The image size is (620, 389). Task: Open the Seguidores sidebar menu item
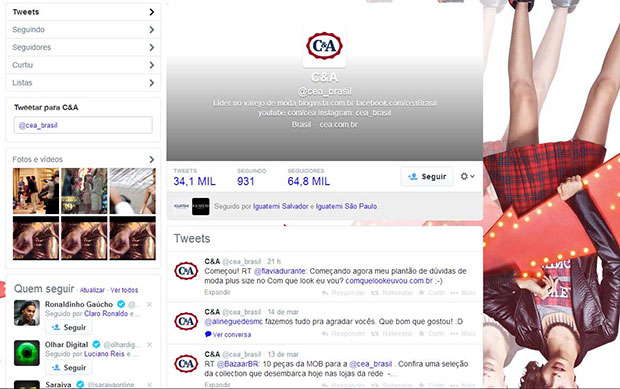coord(83,47)
